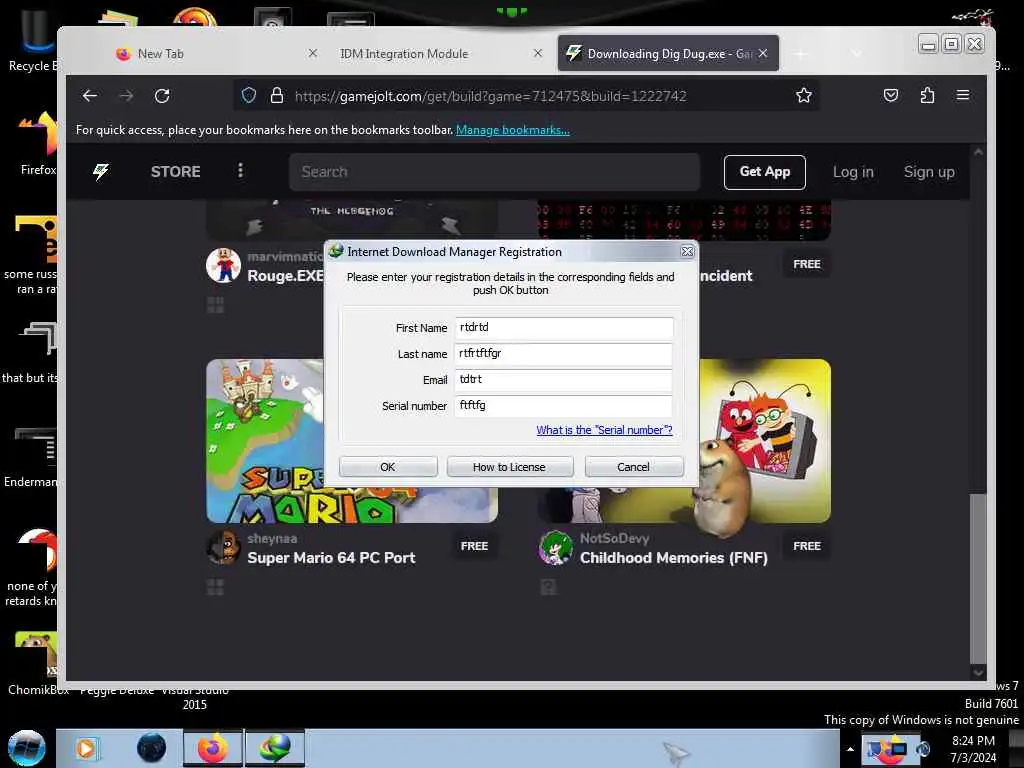Screen dimensions: 1024x768
Task: Click the dark globe taskbar icon
Action: [x=152, y=748]
